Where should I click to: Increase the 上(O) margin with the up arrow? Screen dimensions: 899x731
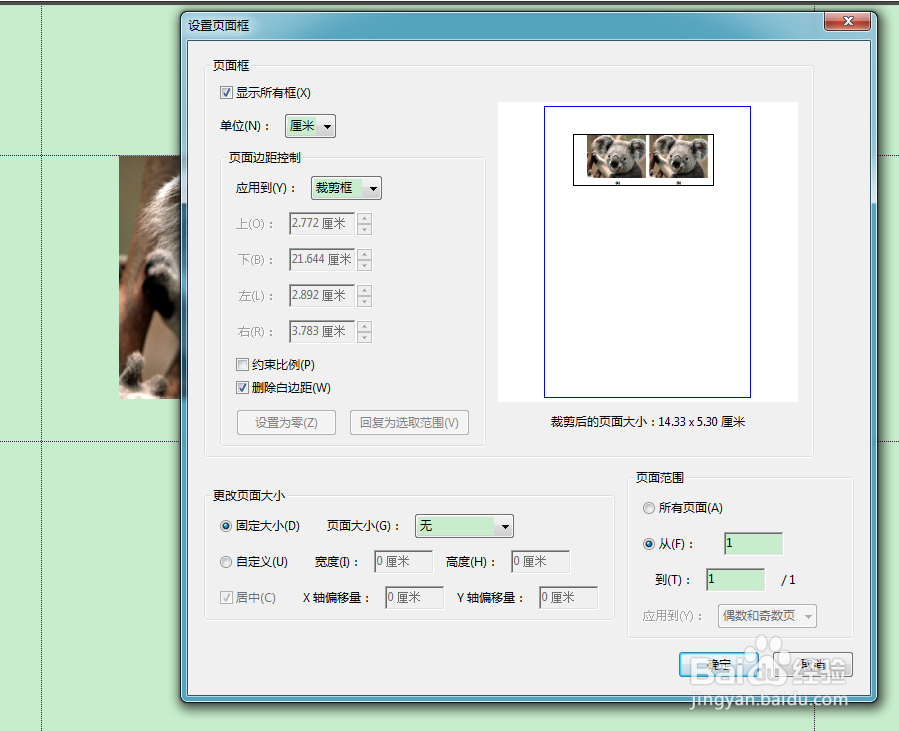click(x=365, y=218)
